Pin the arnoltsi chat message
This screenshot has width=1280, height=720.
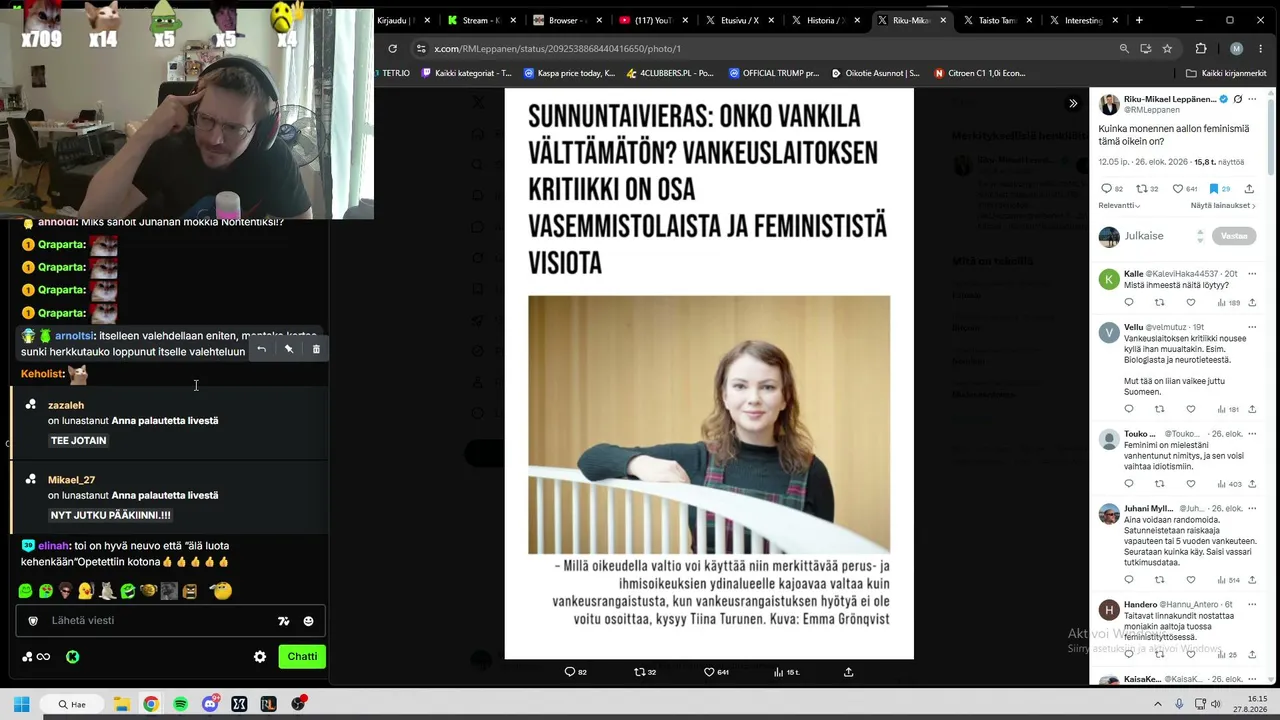[x=289, y=349]
